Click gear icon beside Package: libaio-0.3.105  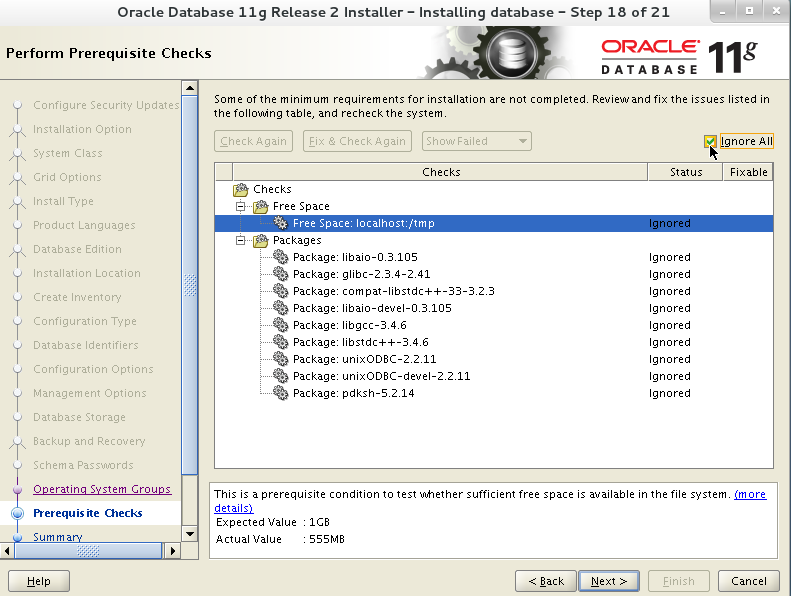coord(280,257)
